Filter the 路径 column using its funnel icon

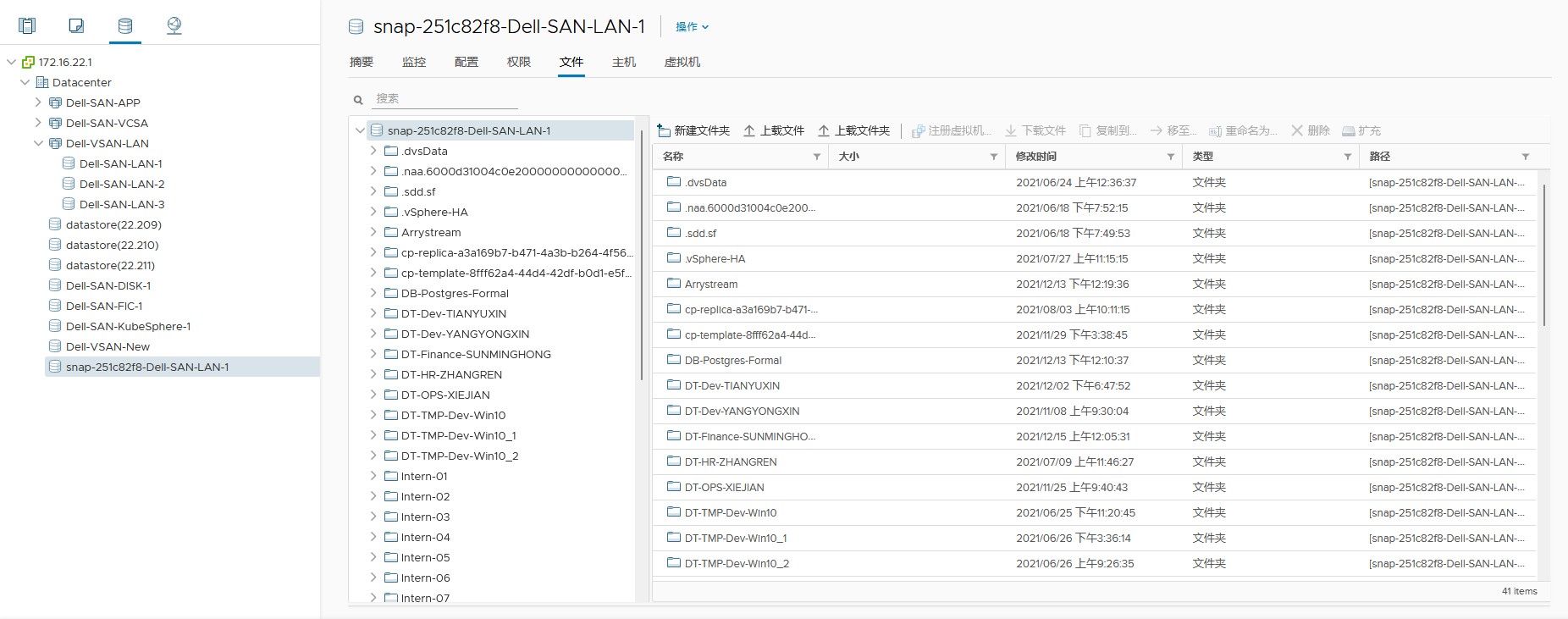(x=1525, y=157)
